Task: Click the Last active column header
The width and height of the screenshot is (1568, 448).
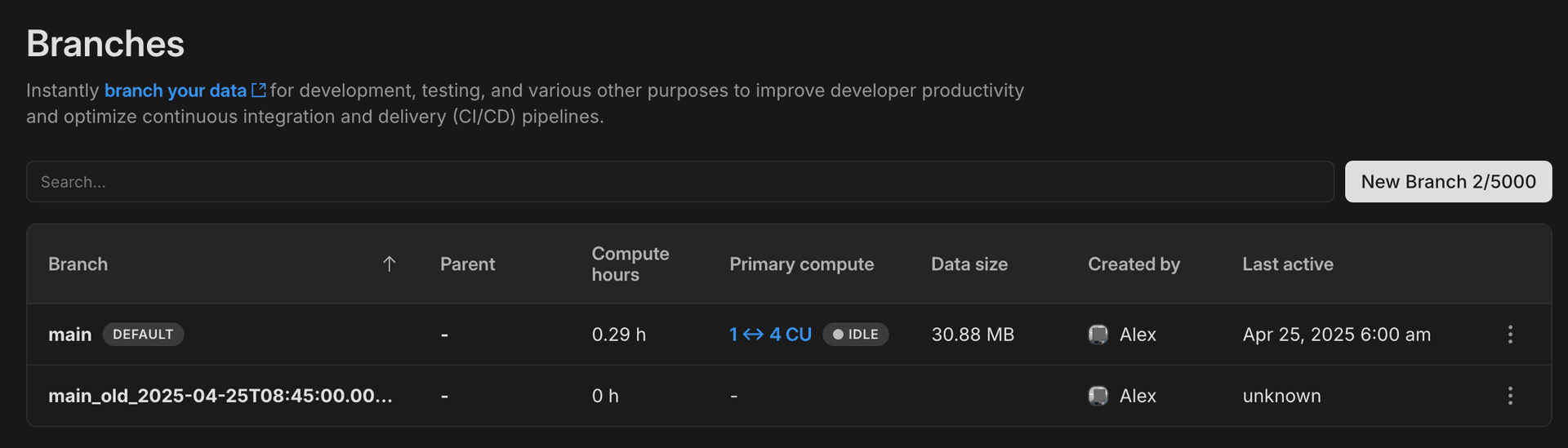Action: coord(1287,264)
